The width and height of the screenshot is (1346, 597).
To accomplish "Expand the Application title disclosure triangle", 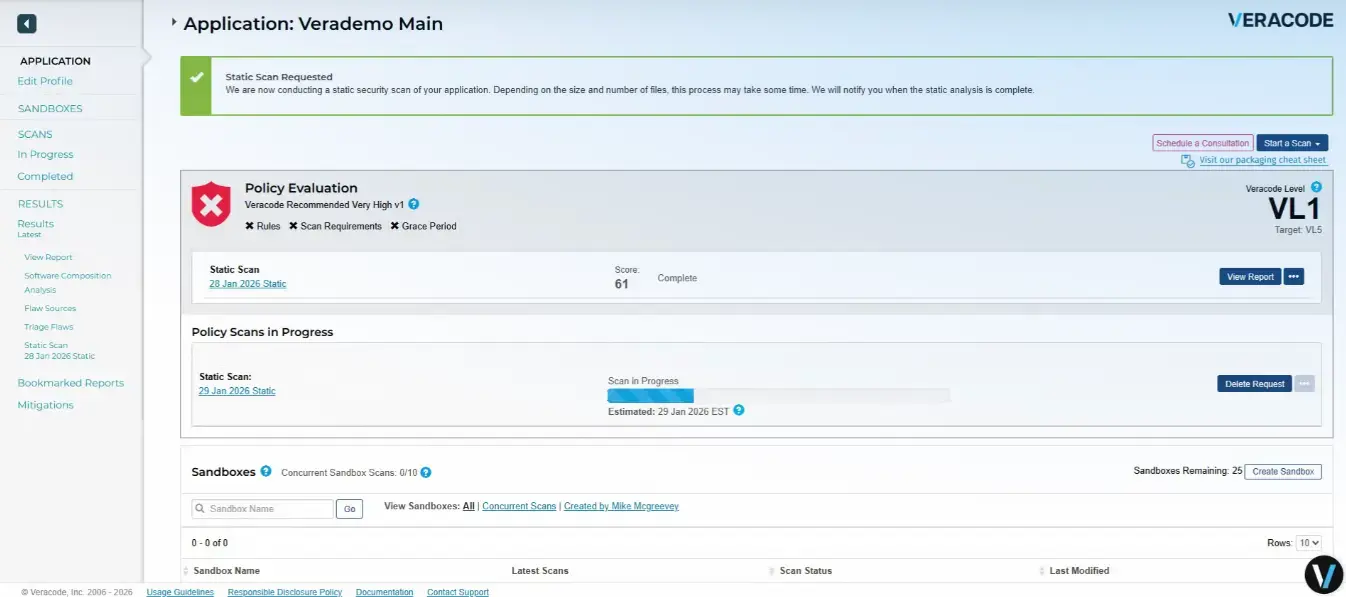I will [174, 22].
